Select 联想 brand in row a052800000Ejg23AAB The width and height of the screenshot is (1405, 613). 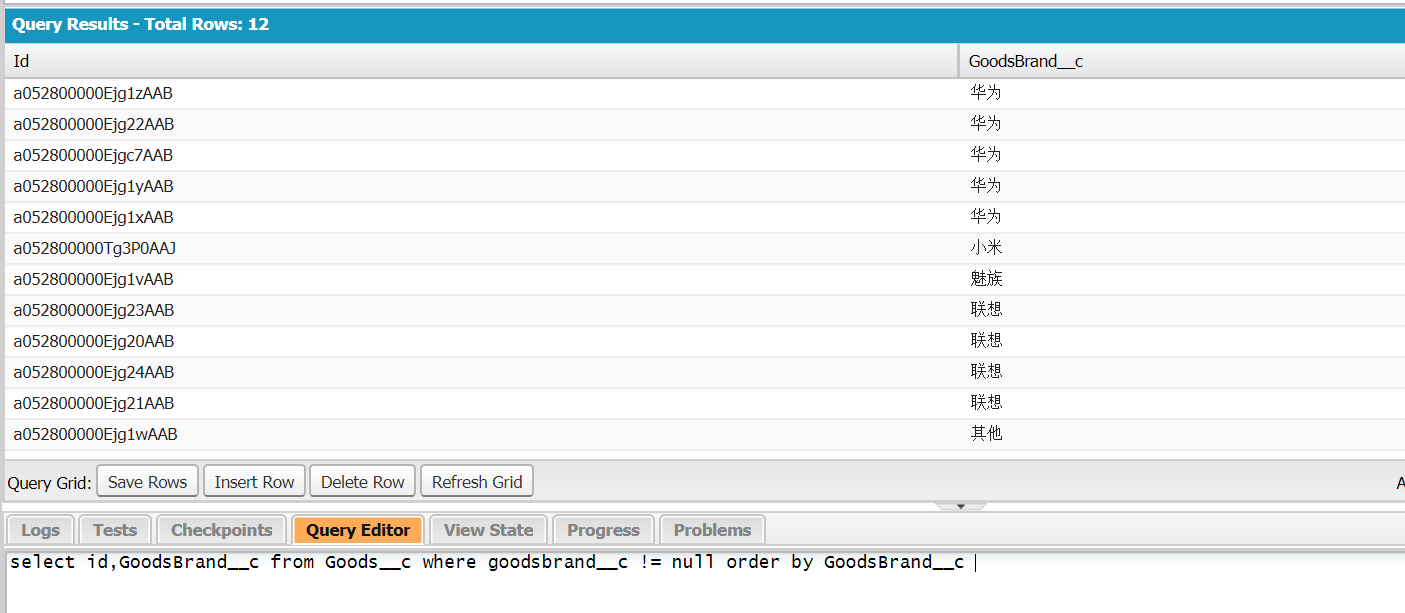click(1182, 310)
